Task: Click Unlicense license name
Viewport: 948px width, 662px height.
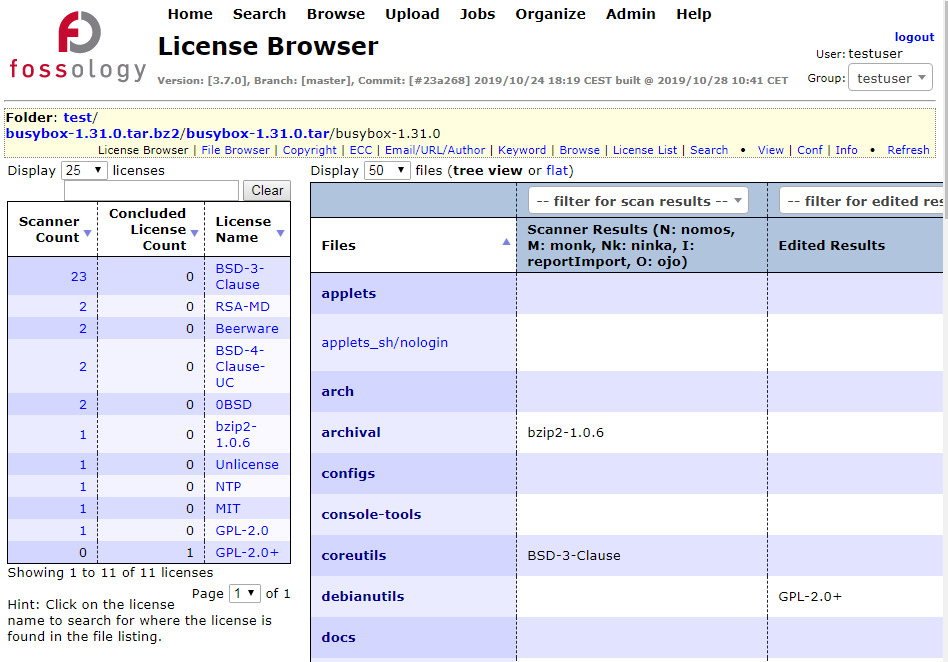Action: pos(247,464)
